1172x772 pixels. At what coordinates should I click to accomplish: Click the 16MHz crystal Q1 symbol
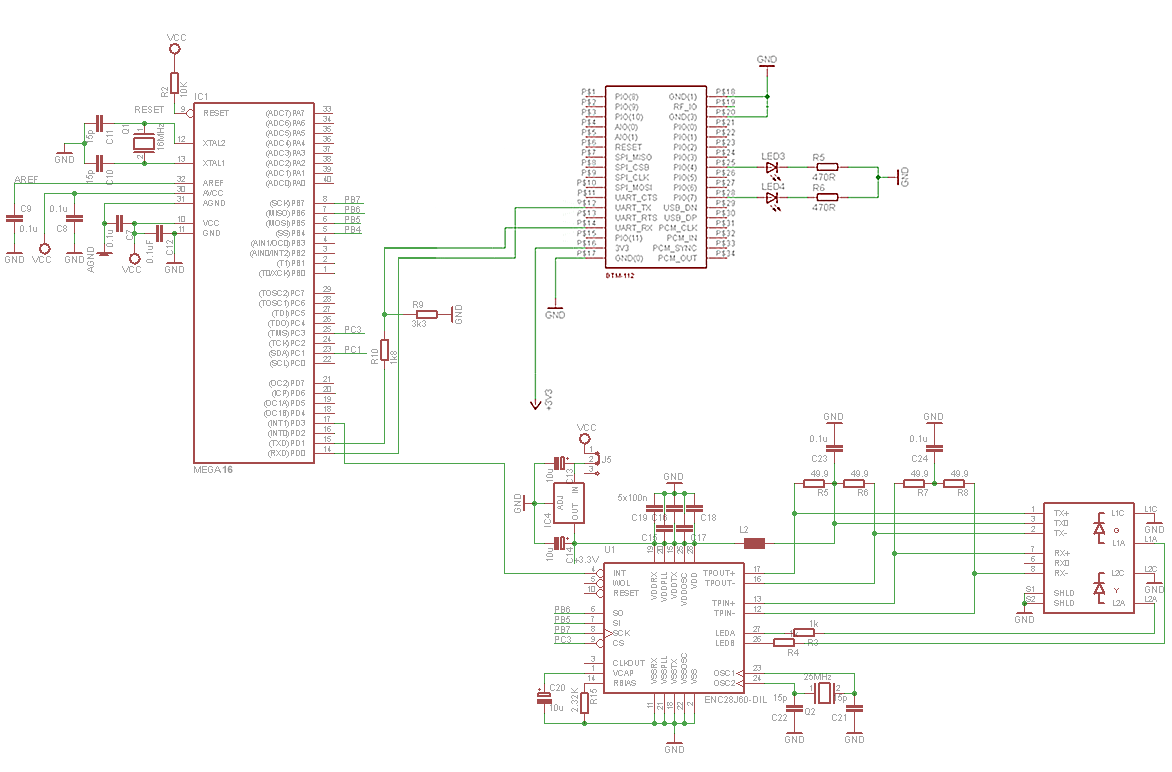click(x=144, y=142)
